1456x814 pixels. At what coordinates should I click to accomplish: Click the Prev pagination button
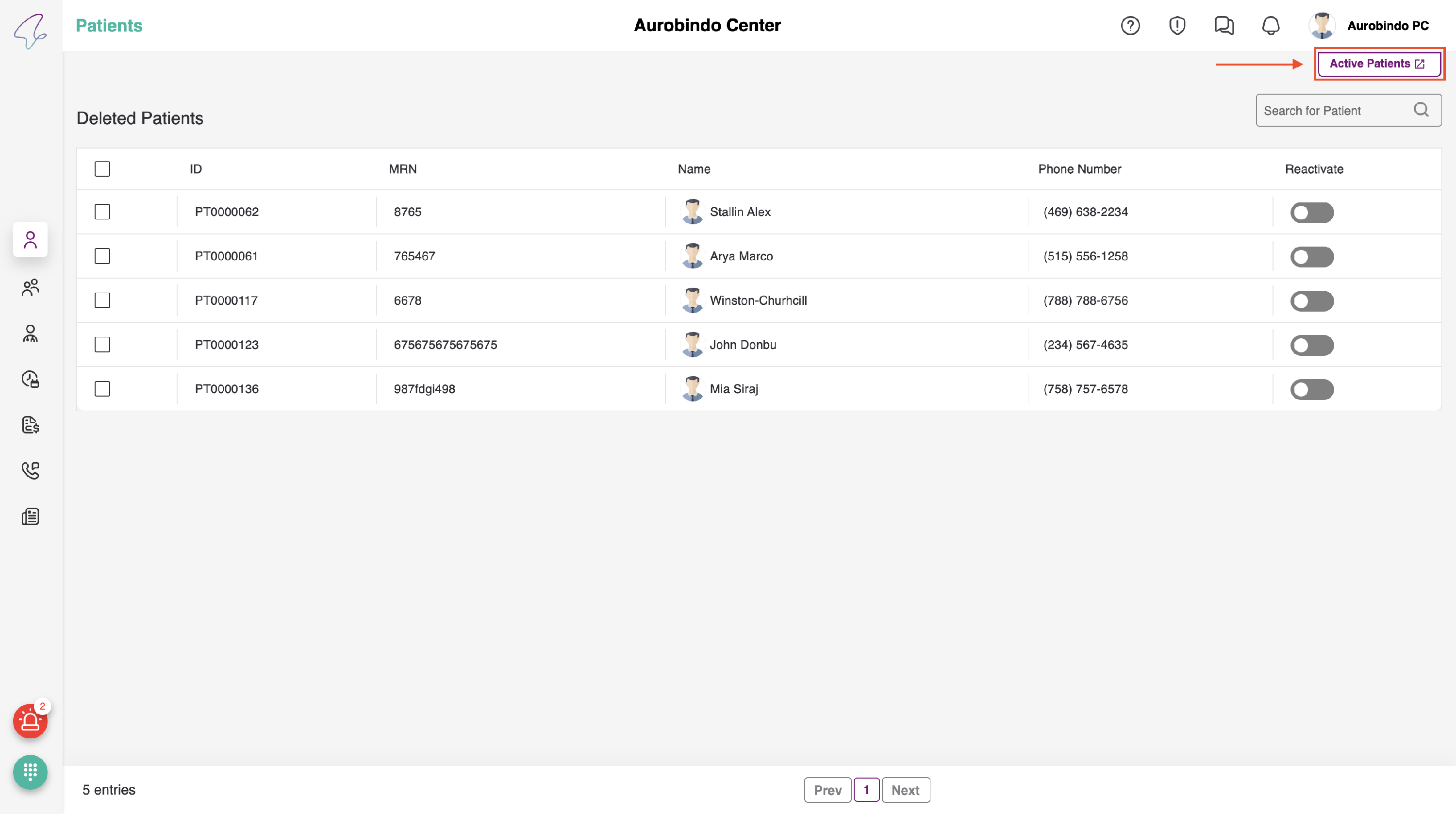click(x=827, y=790)
